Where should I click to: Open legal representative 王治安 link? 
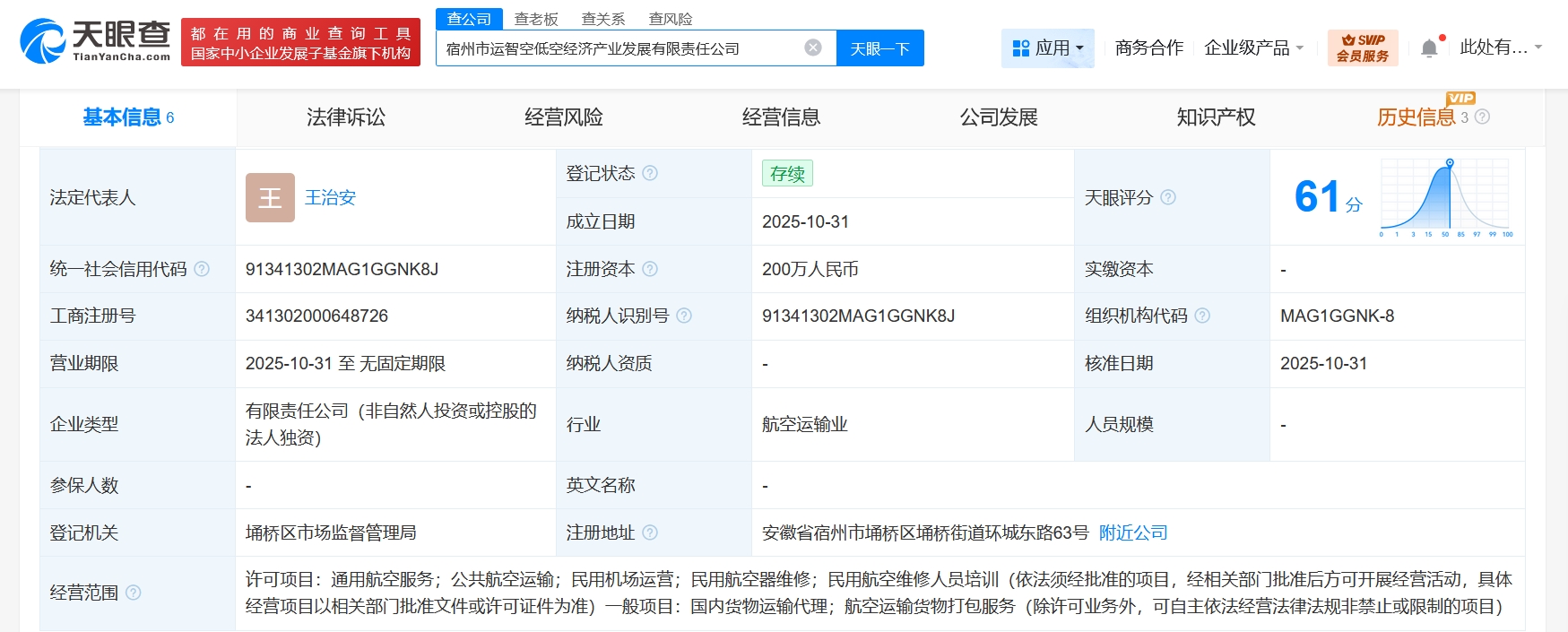(x=330, y=197)
